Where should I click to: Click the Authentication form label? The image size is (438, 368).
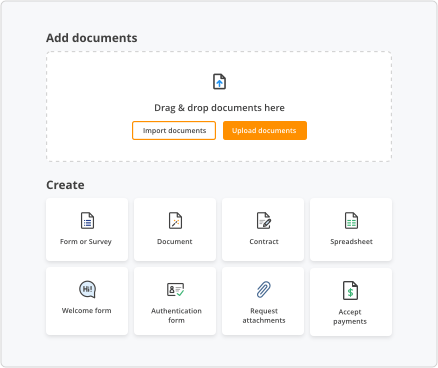[x=176, y=315]
